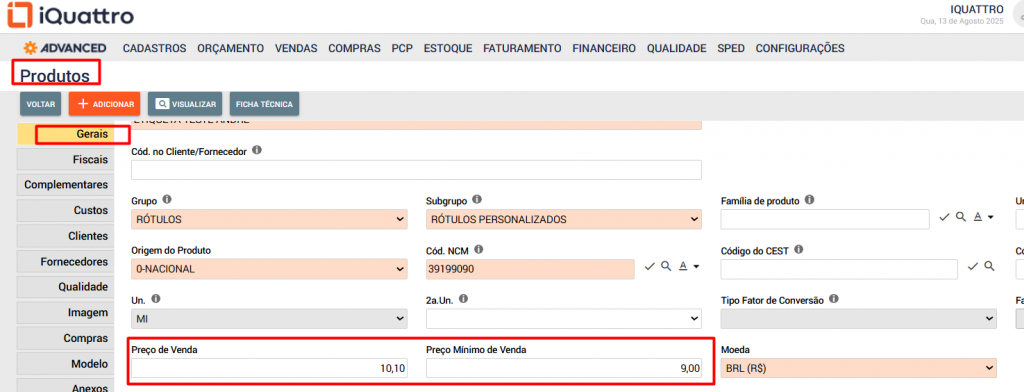Click the Produtos page title
Screen dimensions: 1024x392
point(55,76)
